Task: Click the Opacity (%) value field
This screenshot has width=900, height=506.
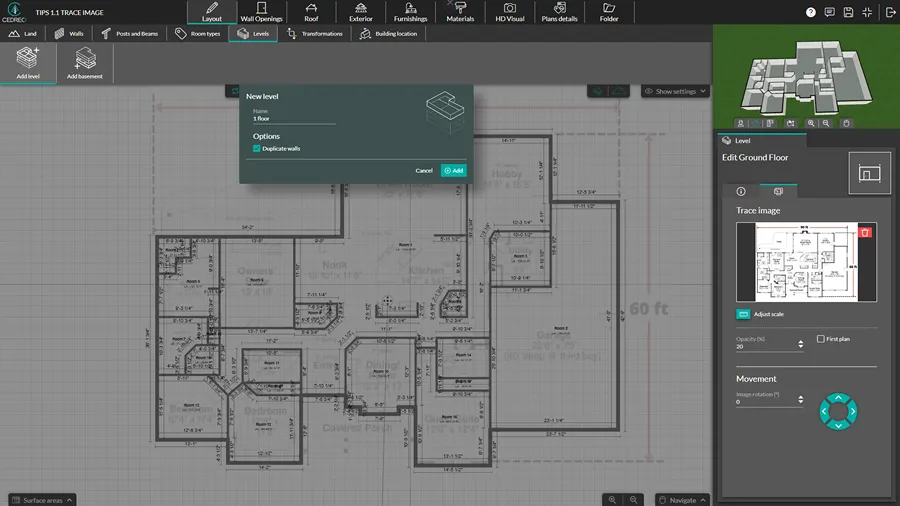Action: click(766, 347)
